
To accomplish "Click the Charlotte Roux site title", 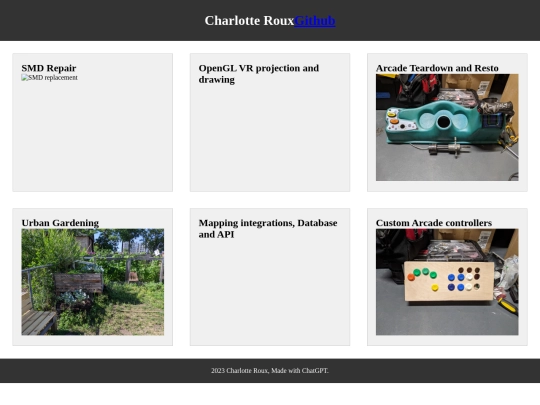I will (249, 21).
